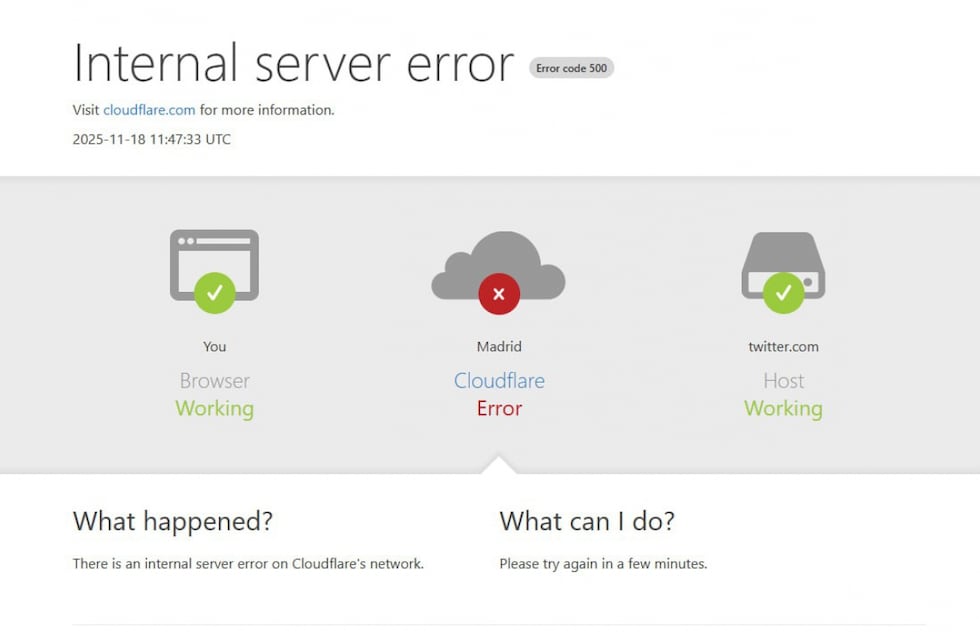The height and width of the screenshot is (640, 980).
Task: Click the green checkmark on the browser icon
Action: point(214,293)
